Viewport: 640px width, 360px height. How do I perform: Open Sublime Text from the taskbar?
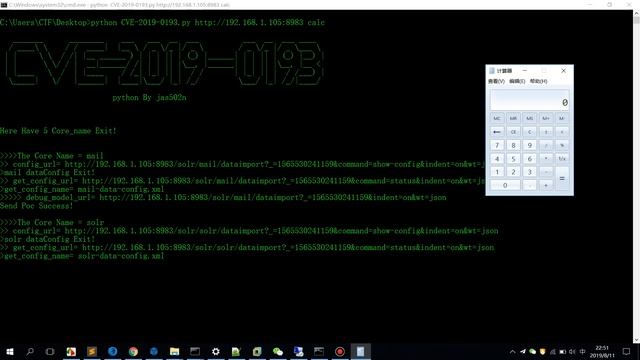point(92,351)
